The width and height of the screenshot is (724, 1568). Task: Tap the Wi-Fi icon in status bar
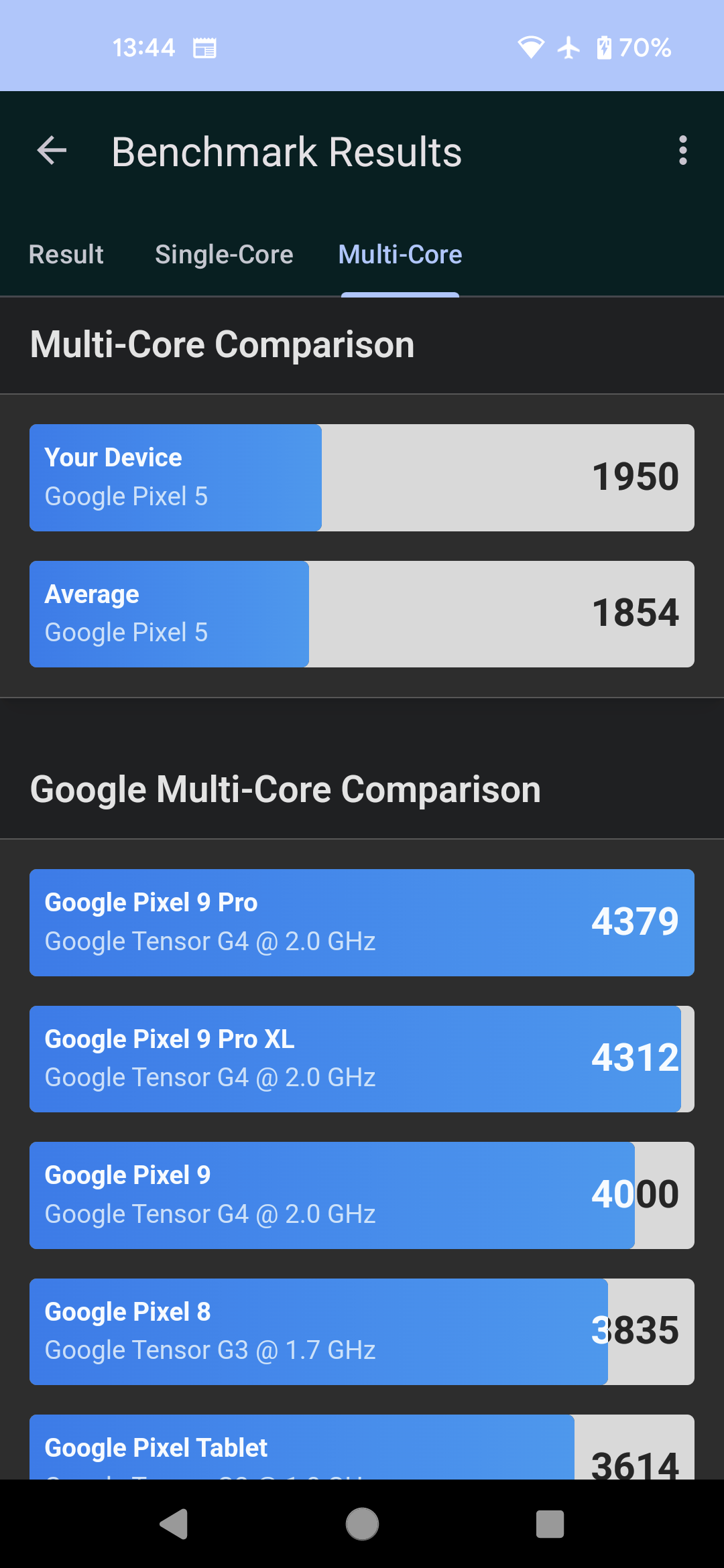pos(531,48)
